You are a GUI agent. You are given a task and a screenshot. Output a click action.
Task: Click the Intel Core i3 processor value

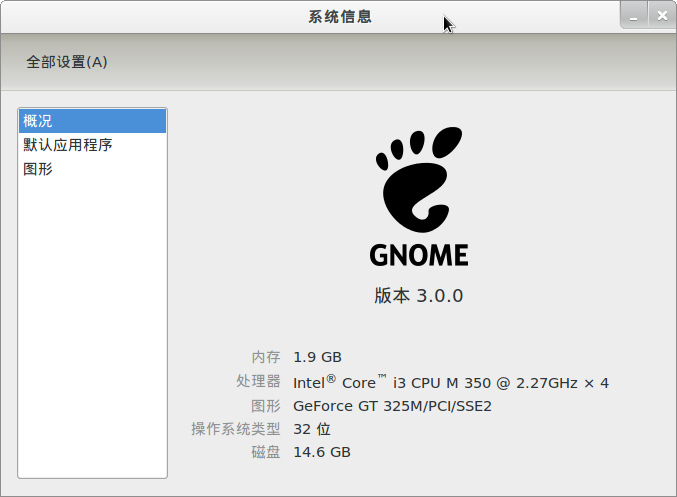(451, 382)
